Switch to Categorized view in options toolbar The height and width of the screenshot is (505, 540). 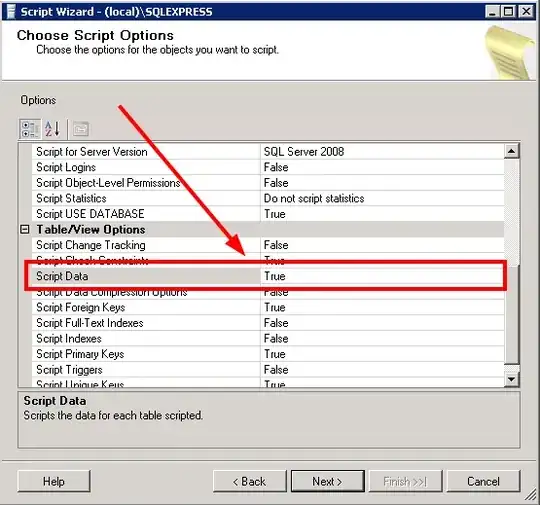pos(30,130)
